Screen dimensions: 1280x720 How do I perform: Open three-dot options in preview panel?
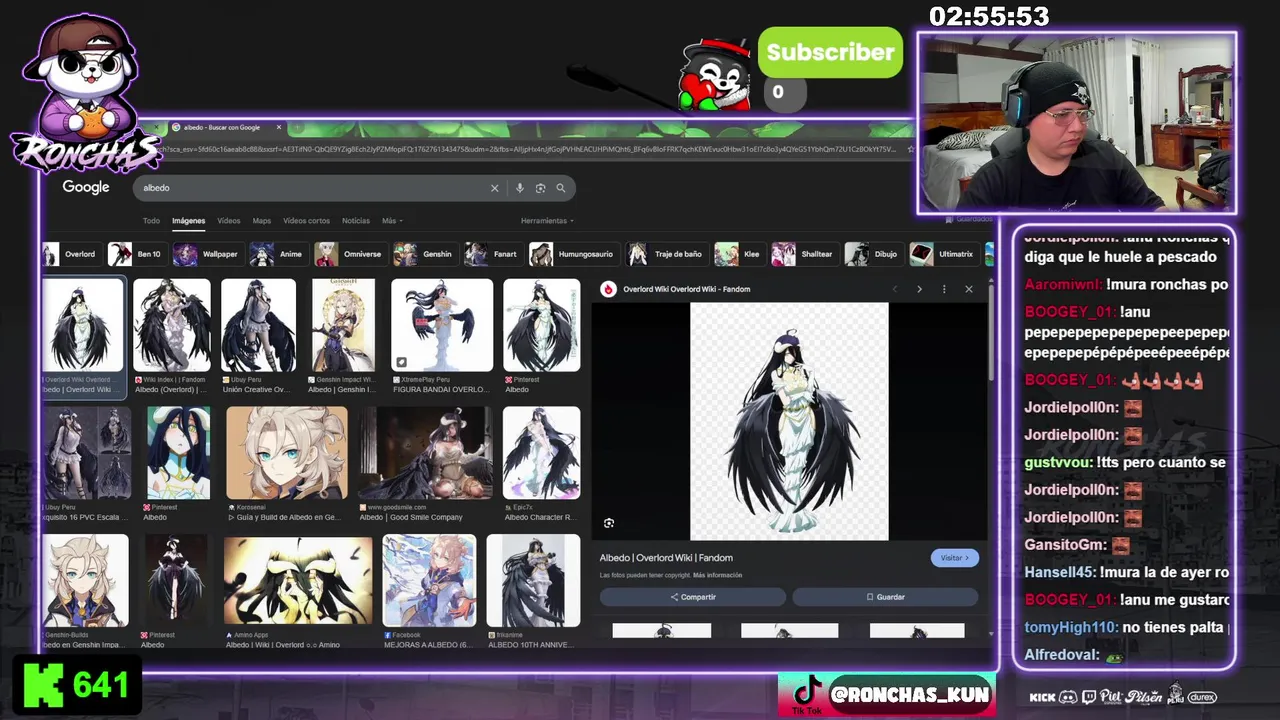click(x=944, y=289)
